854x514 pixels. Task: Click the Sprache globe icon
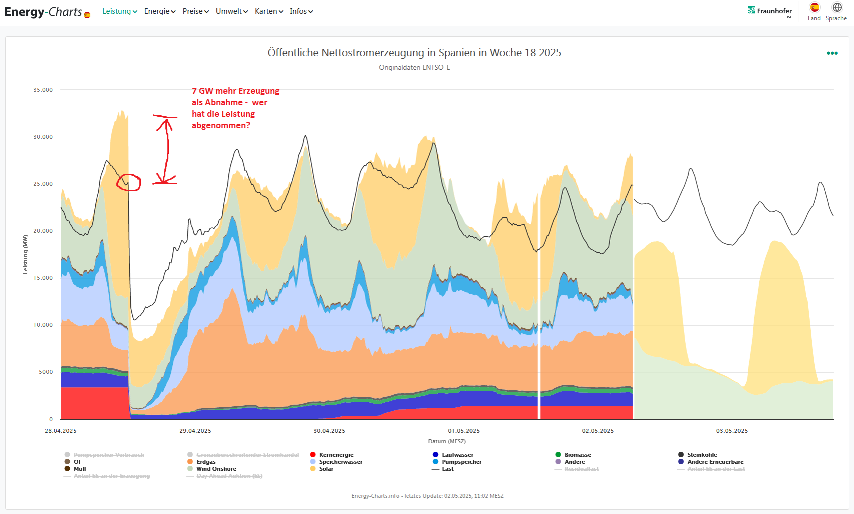tap(837, 8)
